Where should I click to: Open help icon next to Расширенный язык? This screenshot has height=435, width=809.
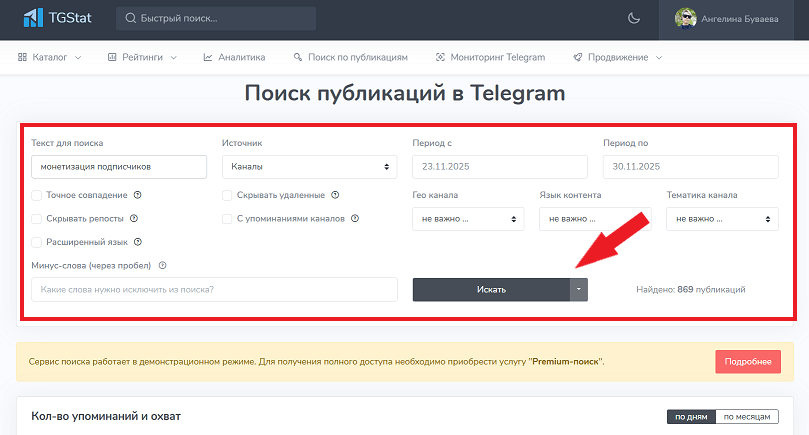pos(138,242)
